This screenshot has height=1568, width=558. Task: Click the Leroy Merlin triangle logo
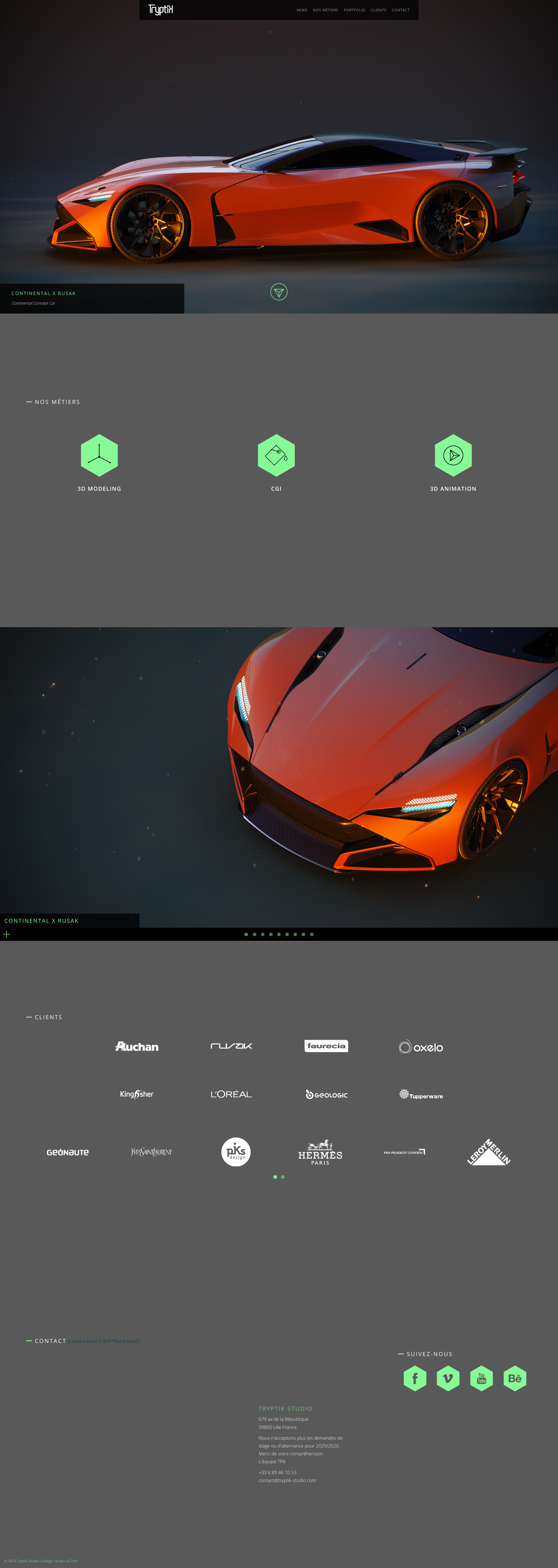489,1152
